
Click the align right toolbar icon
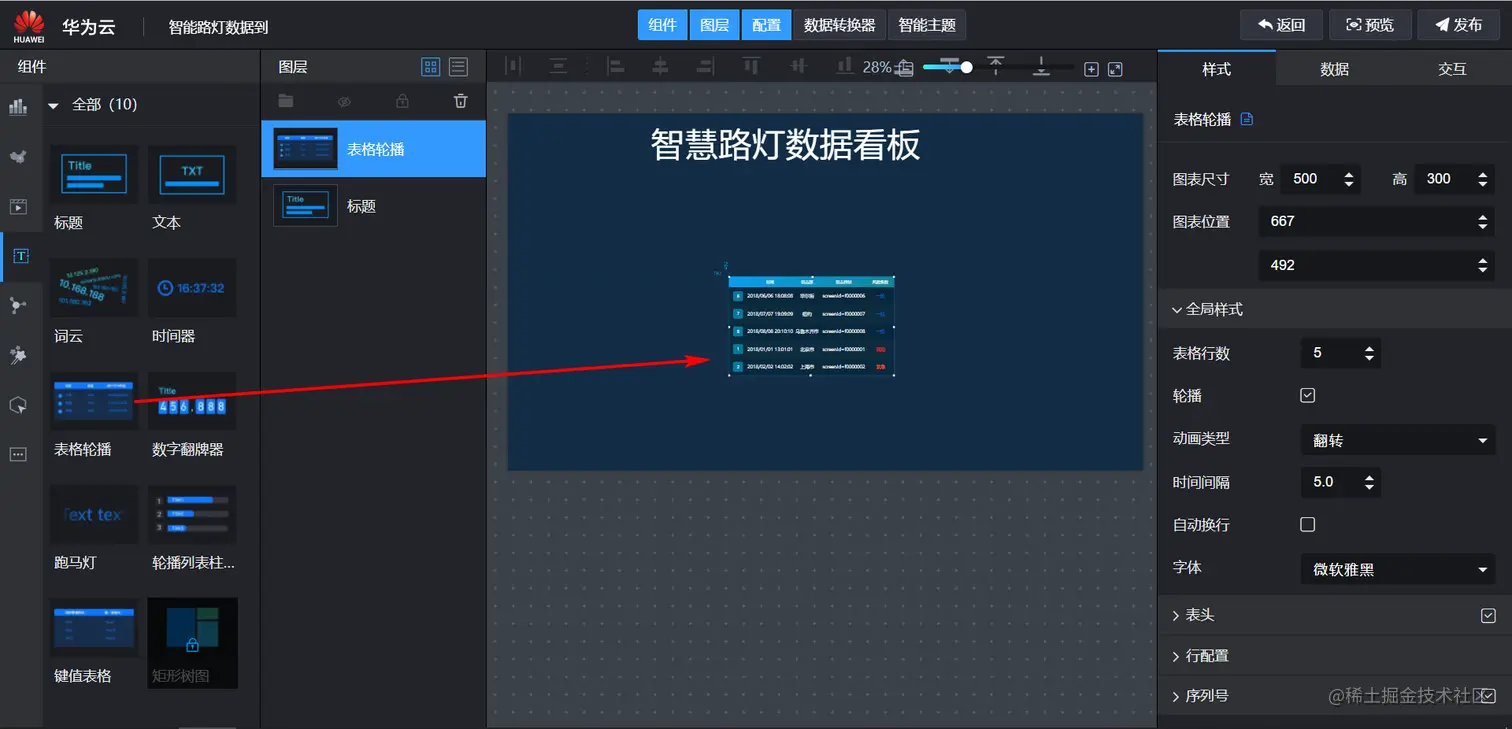(x=705, y=67)
